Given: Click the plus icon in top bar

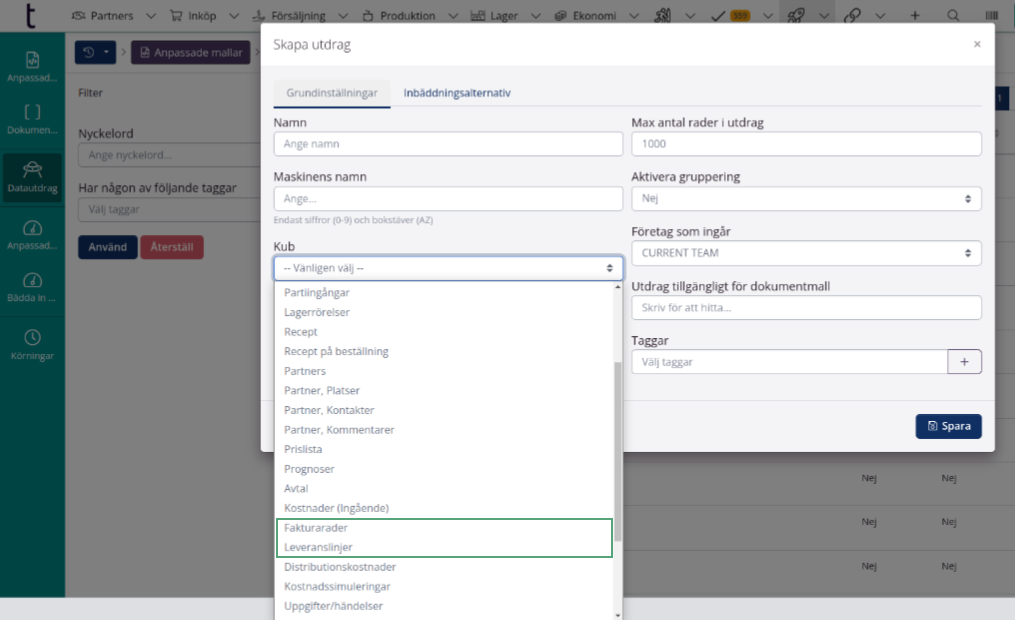Looking at the screenshot, I should tap(915, 16).
